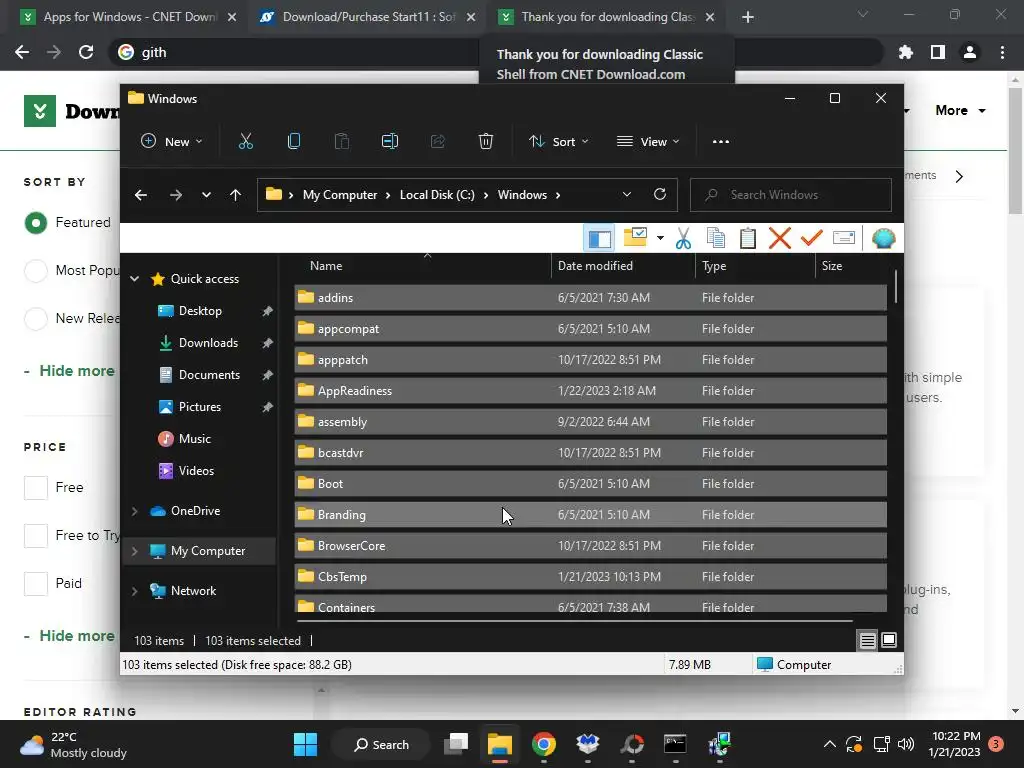This screenshot has height=768, width=1024.
Task: Click My Computer in the address breadcrumb
Action: [340, 195]
